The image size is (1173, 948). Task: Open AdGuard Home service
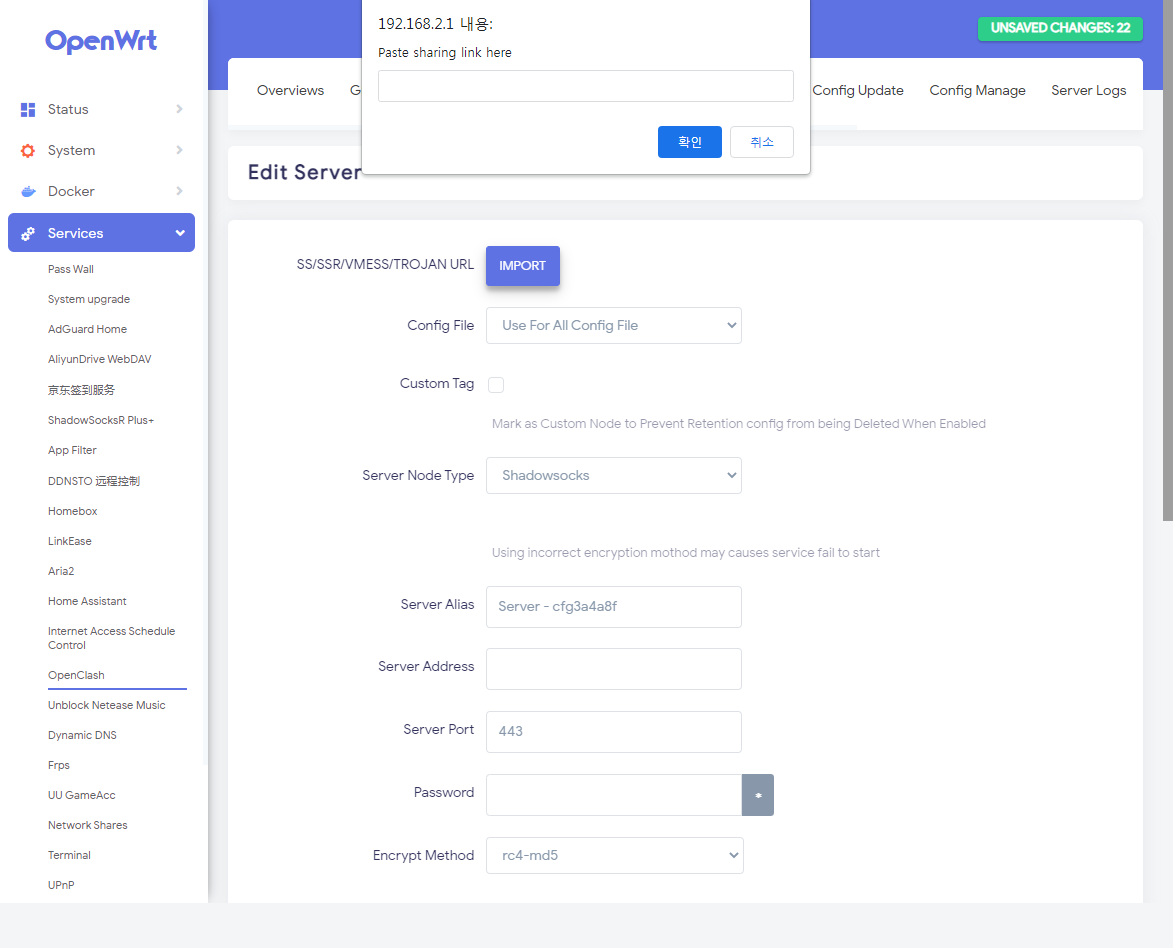click(88, 329)
